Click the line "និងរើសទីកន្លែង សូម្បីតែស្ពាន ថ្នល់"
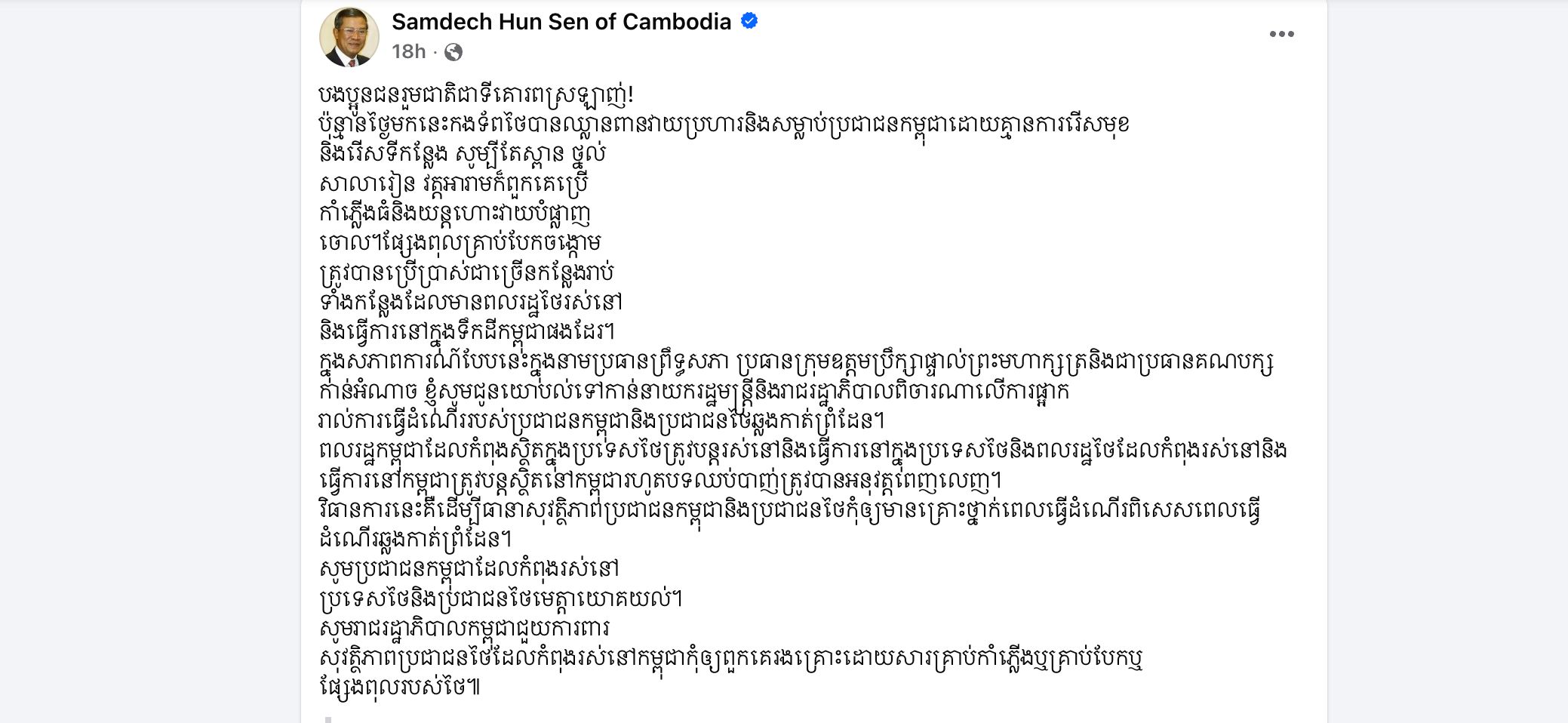This screenshot has width=1568, height=723. (463, 154)
